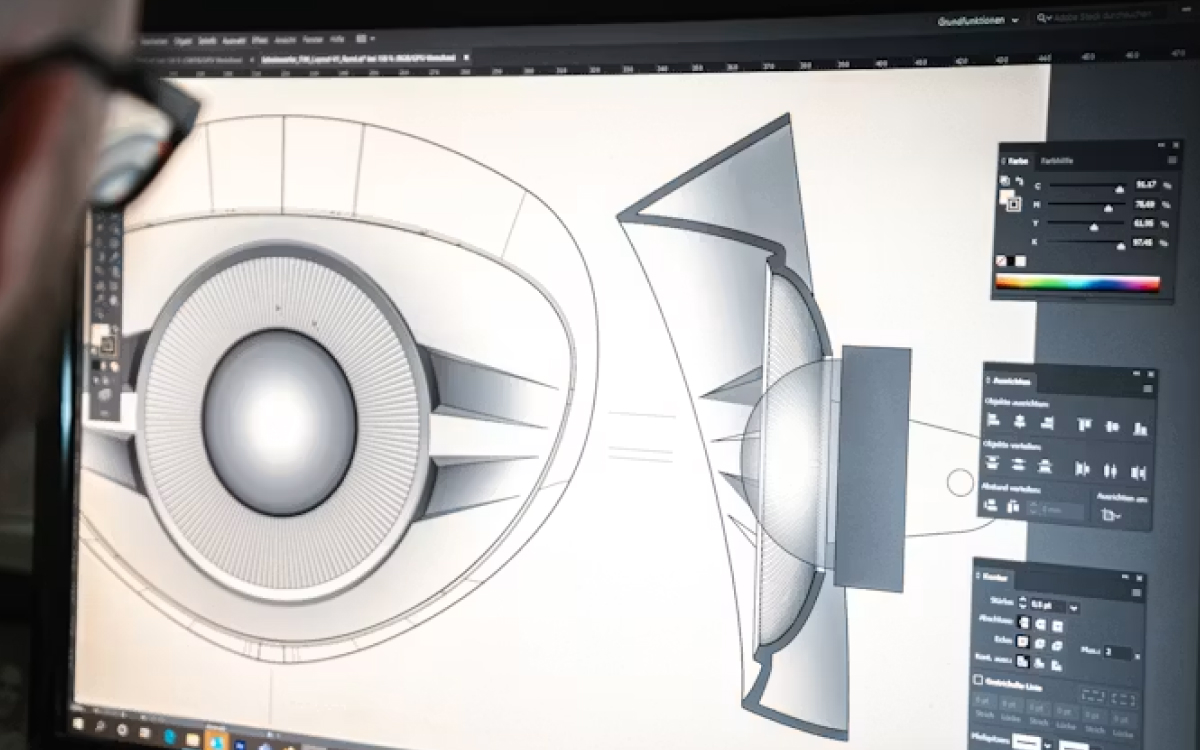Select the round cap icon in Kontur panel
Image resolution: width=1200 pixels, height=750 pixels.
1039,624
